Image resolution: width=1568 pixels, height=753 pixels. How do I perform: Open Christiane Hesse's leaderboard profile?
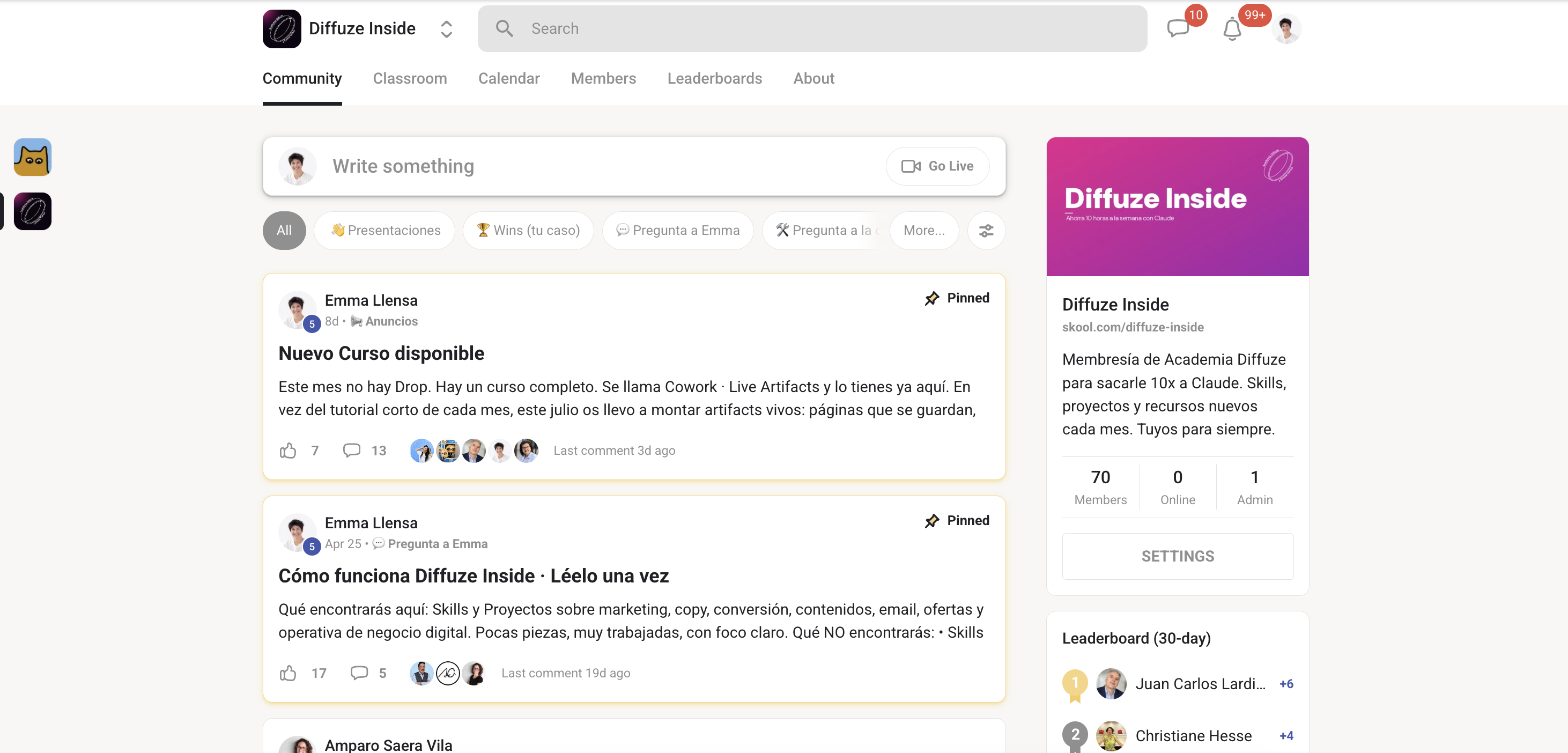click(x=1194, y=736)
